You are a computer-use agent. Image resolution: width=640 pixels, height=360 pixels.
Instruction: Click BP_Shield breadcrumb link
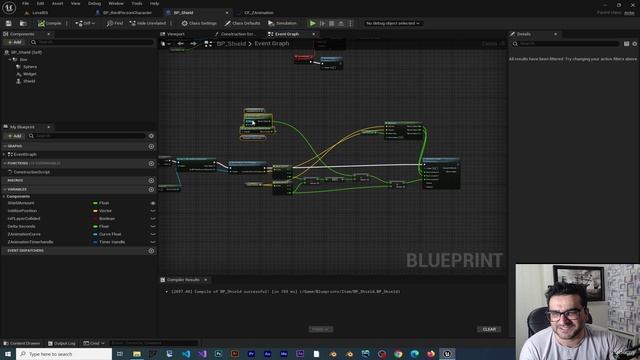[231, 44]
